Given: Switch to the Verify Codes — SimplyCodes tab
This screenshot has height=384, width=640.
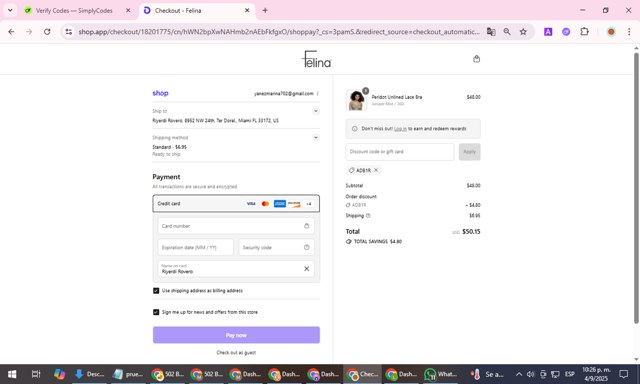Looking at the screenshot, I should coord(73,11).
